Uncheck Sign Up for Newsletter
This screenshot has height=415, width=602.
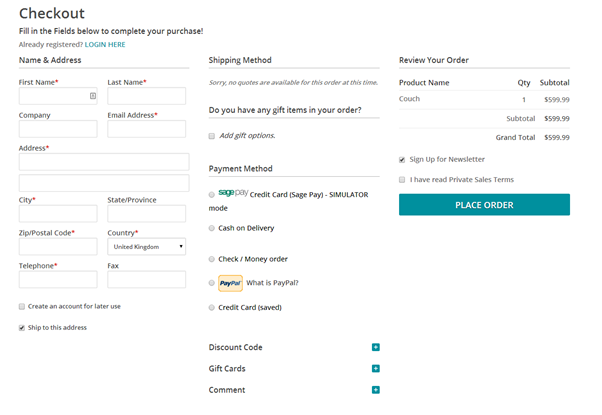pyautogui.click(x=402, y=160)
